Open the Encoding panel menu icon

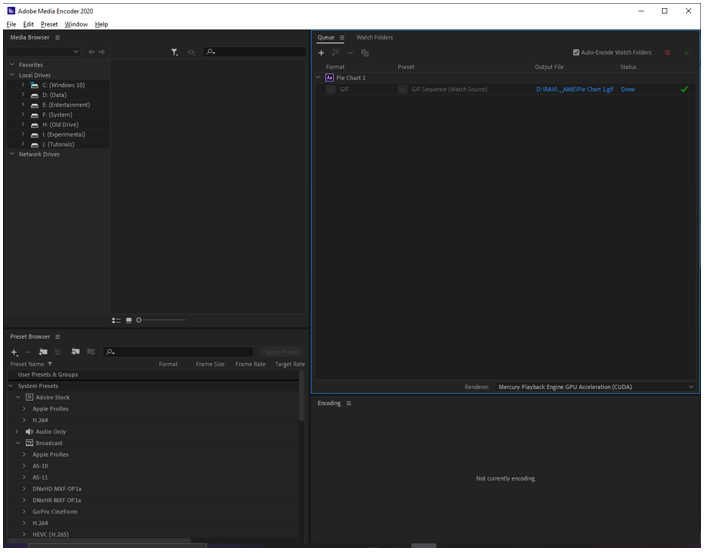click(x=349, y=403)
